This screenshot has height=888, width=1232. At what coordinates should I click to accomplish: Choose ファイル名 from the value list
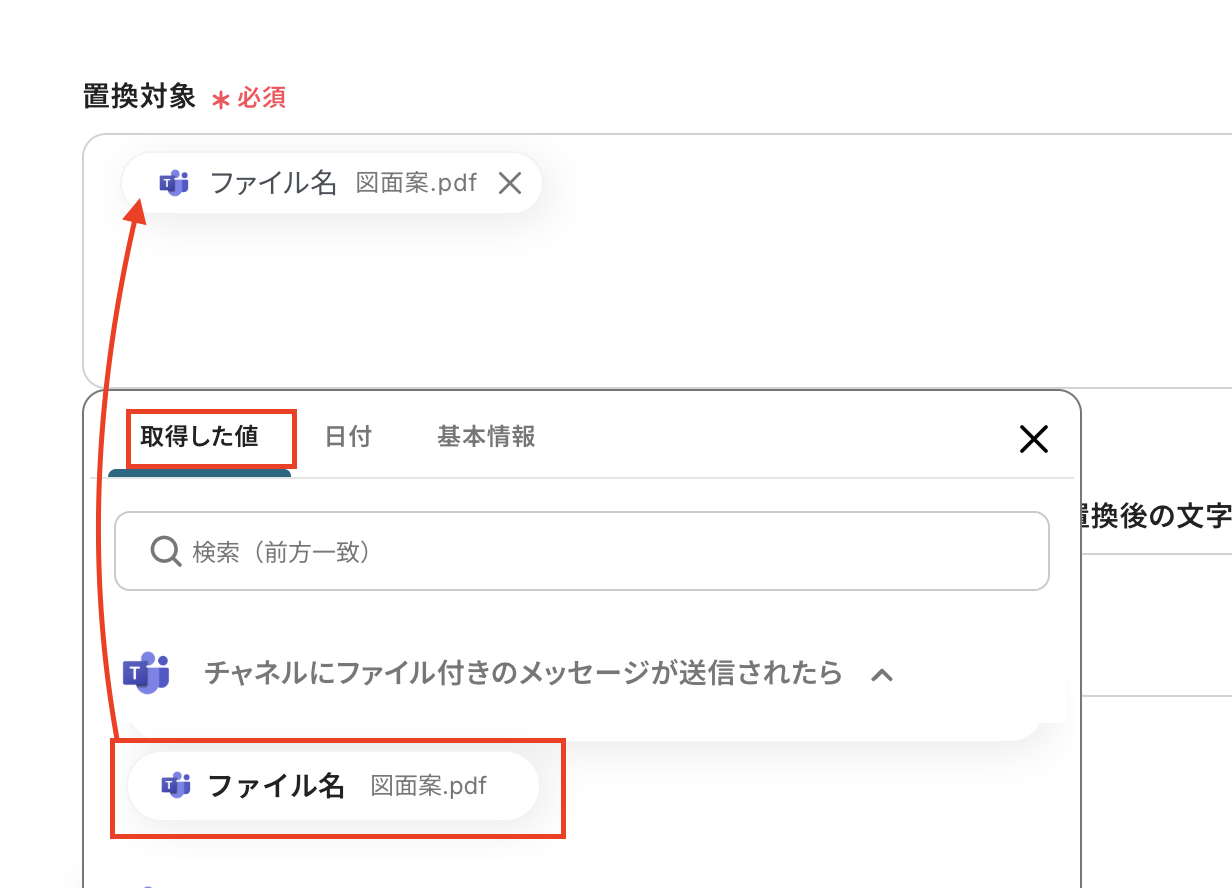[x=276, y=786]
